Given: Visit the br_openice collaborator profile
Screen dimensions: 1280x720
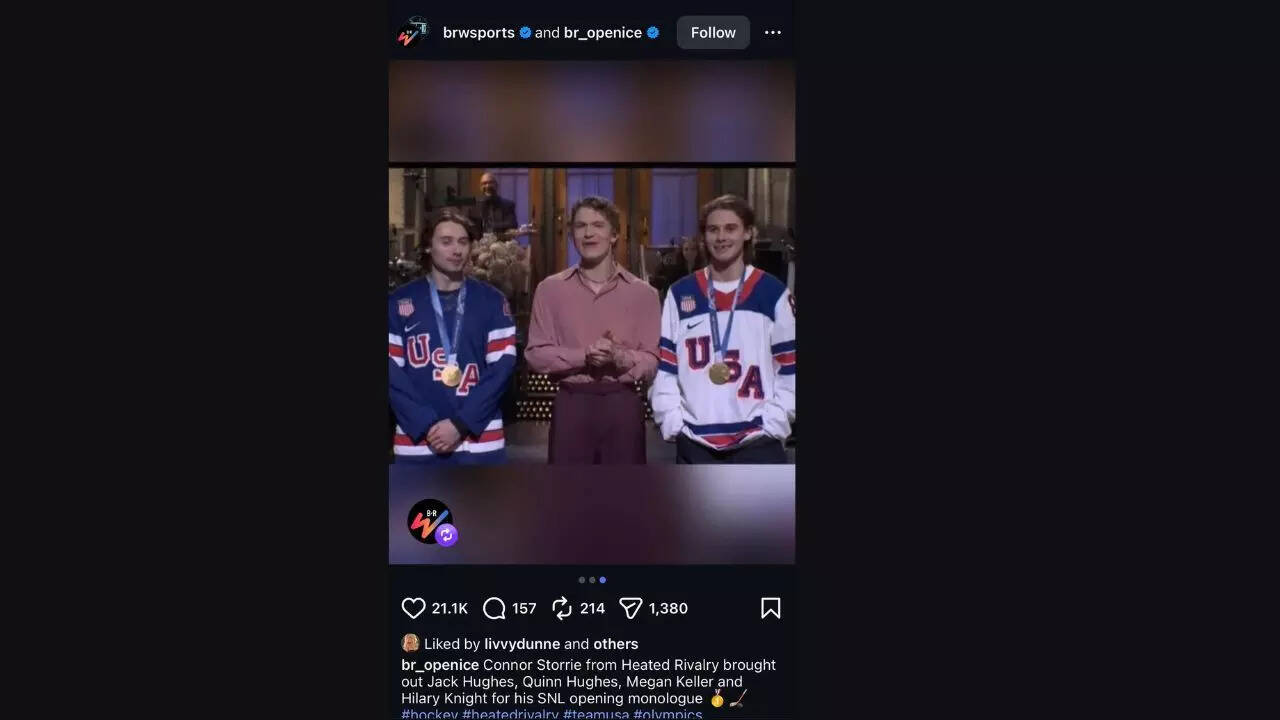Looking at the screenshot, I should [x=603, y=32].
